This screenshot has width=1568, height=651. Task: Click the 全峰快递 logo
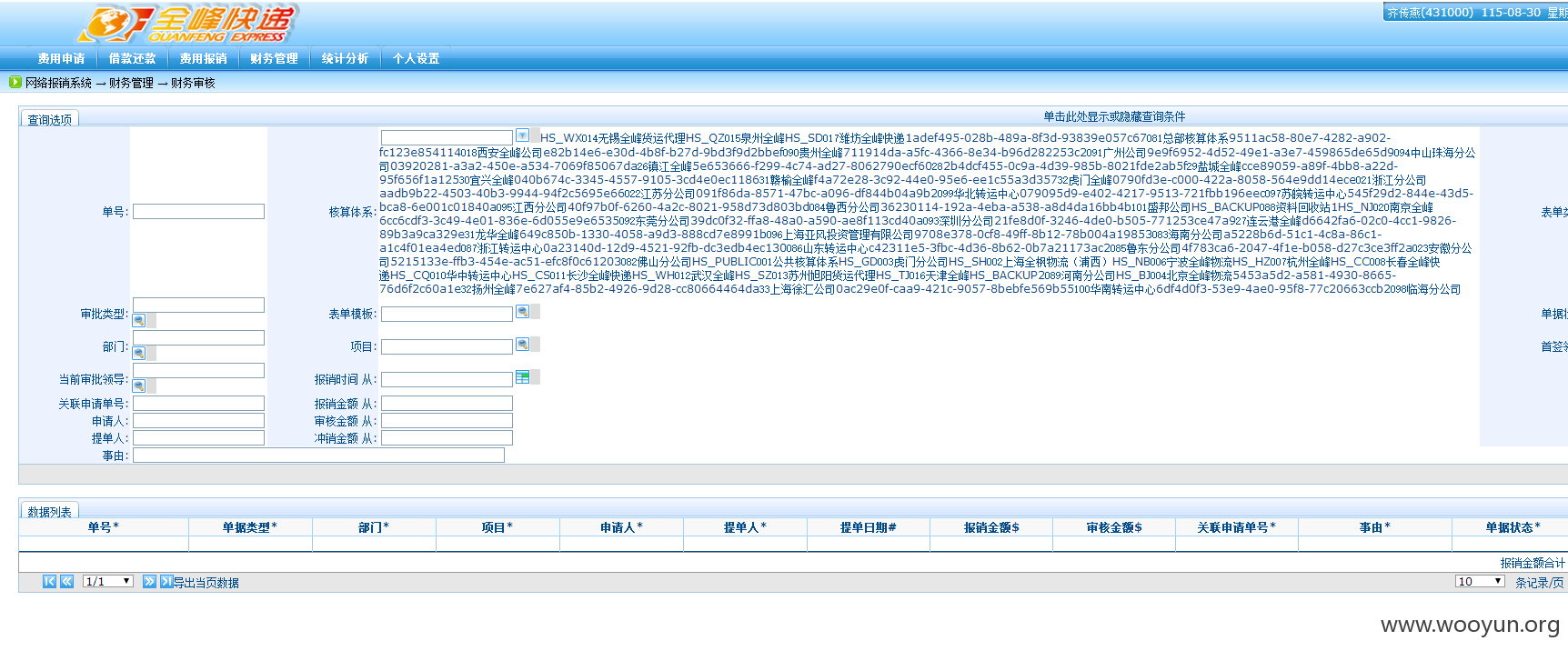pyautogui.click(x=188, y=25)
